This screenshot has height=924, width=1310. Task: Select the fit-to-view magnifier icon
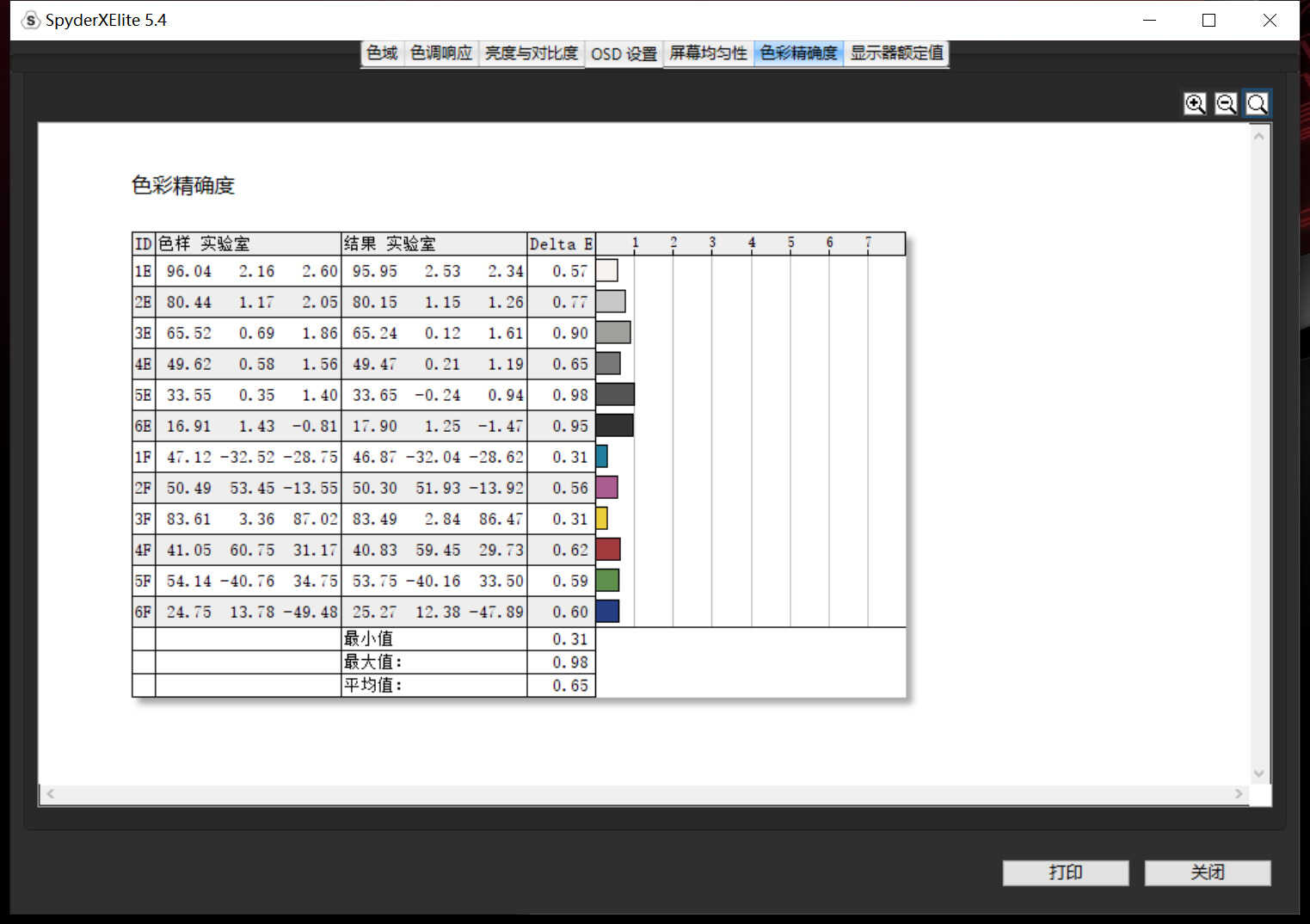coord(1257,104)
